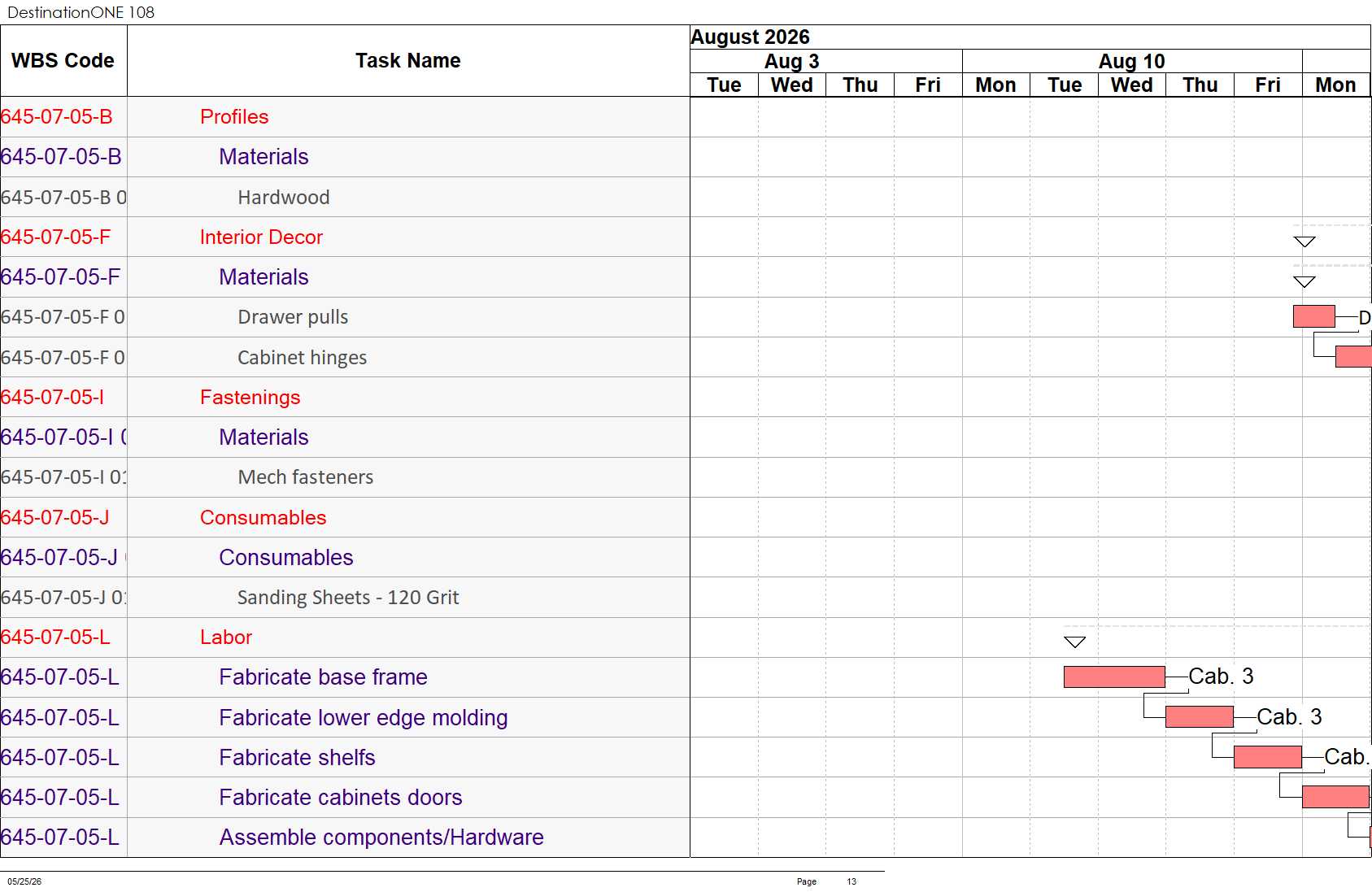
Task: Select the Fabricate cabinets doors Gantt bar
Action: [1335, 797]
